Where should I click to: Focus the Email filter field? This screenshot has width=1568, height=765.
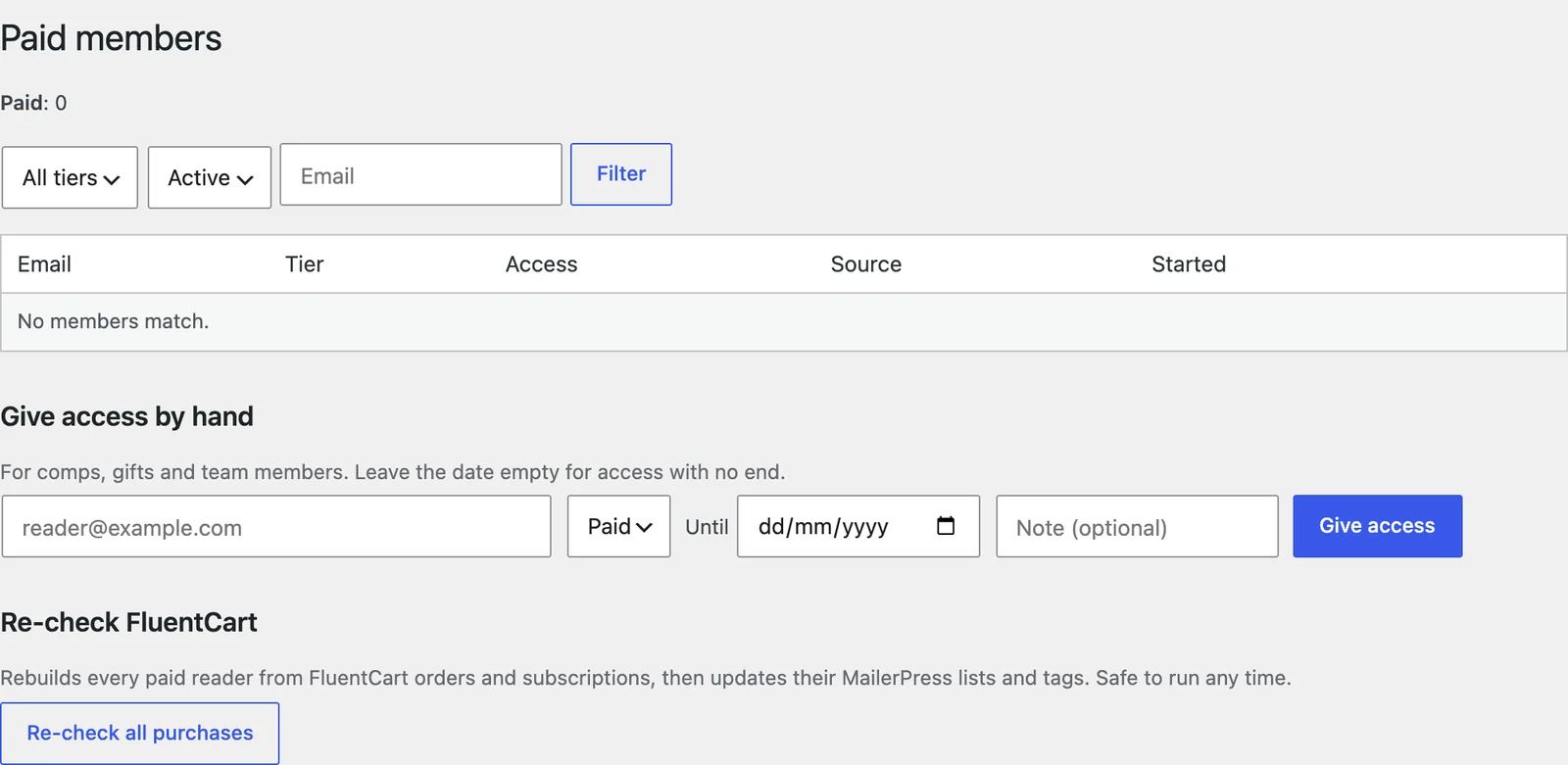[x=420, y=174]
